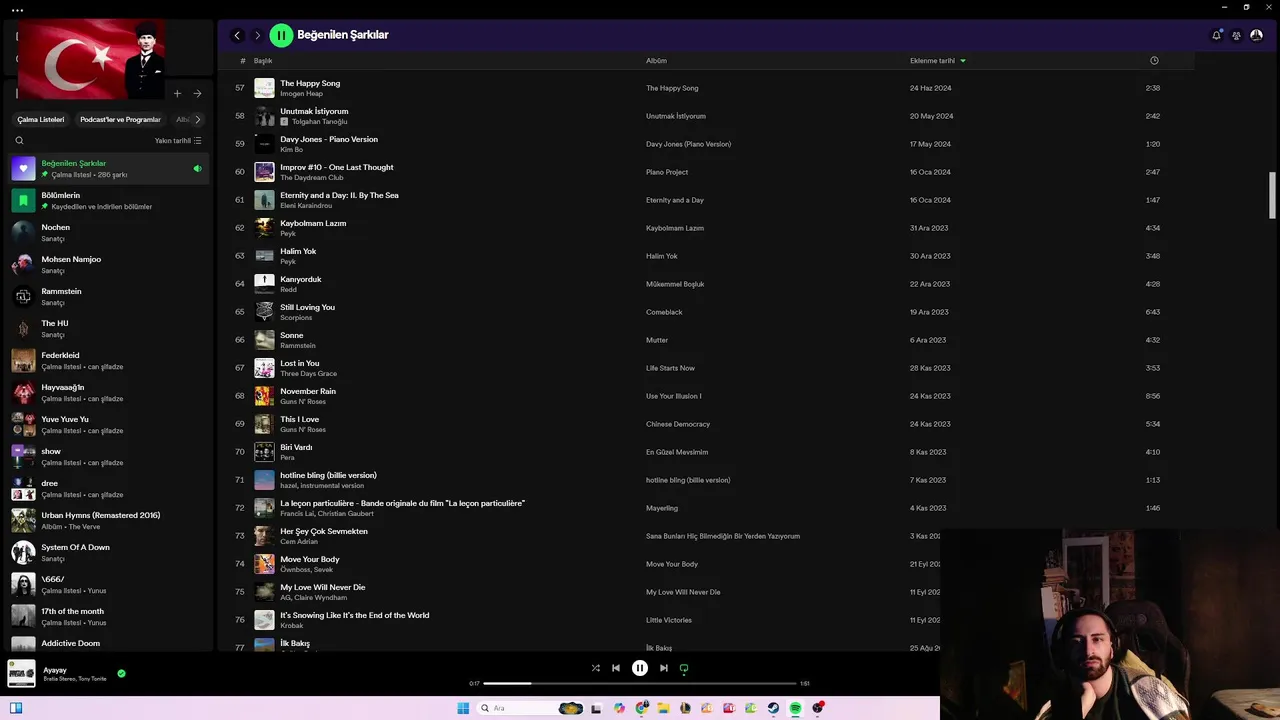Screen dimensions: 1280x720
Task: Click the green saved checkmark next to Ayayay
Action: 121,673
